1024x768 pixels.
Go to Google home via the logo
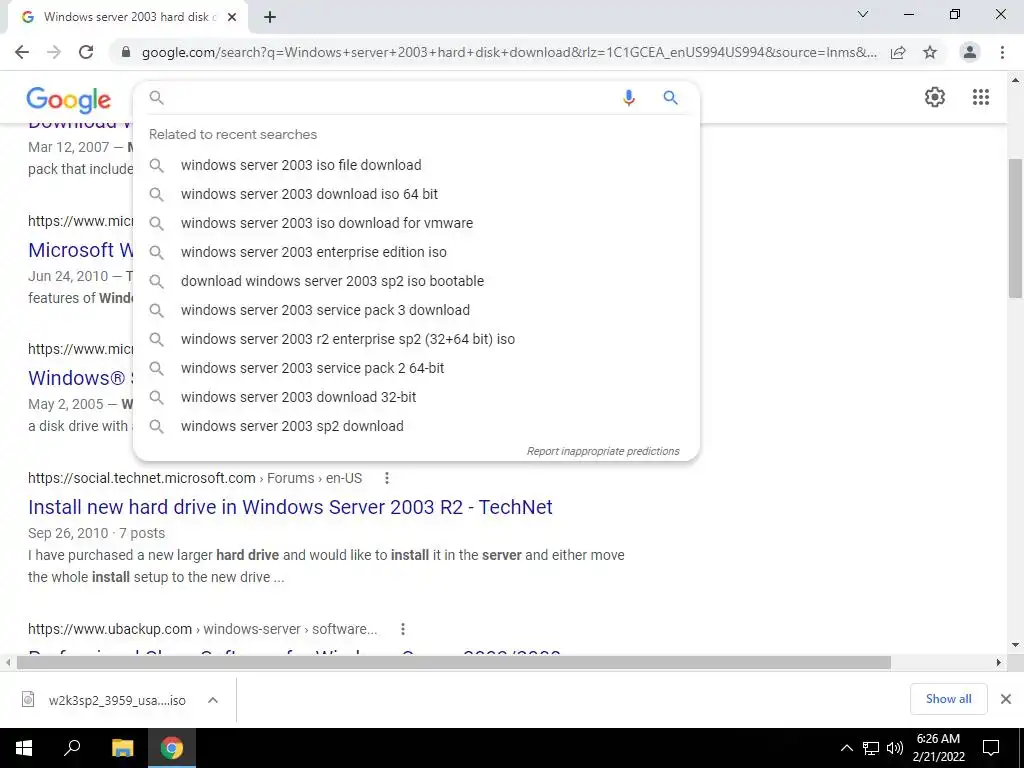pos(69,99)
